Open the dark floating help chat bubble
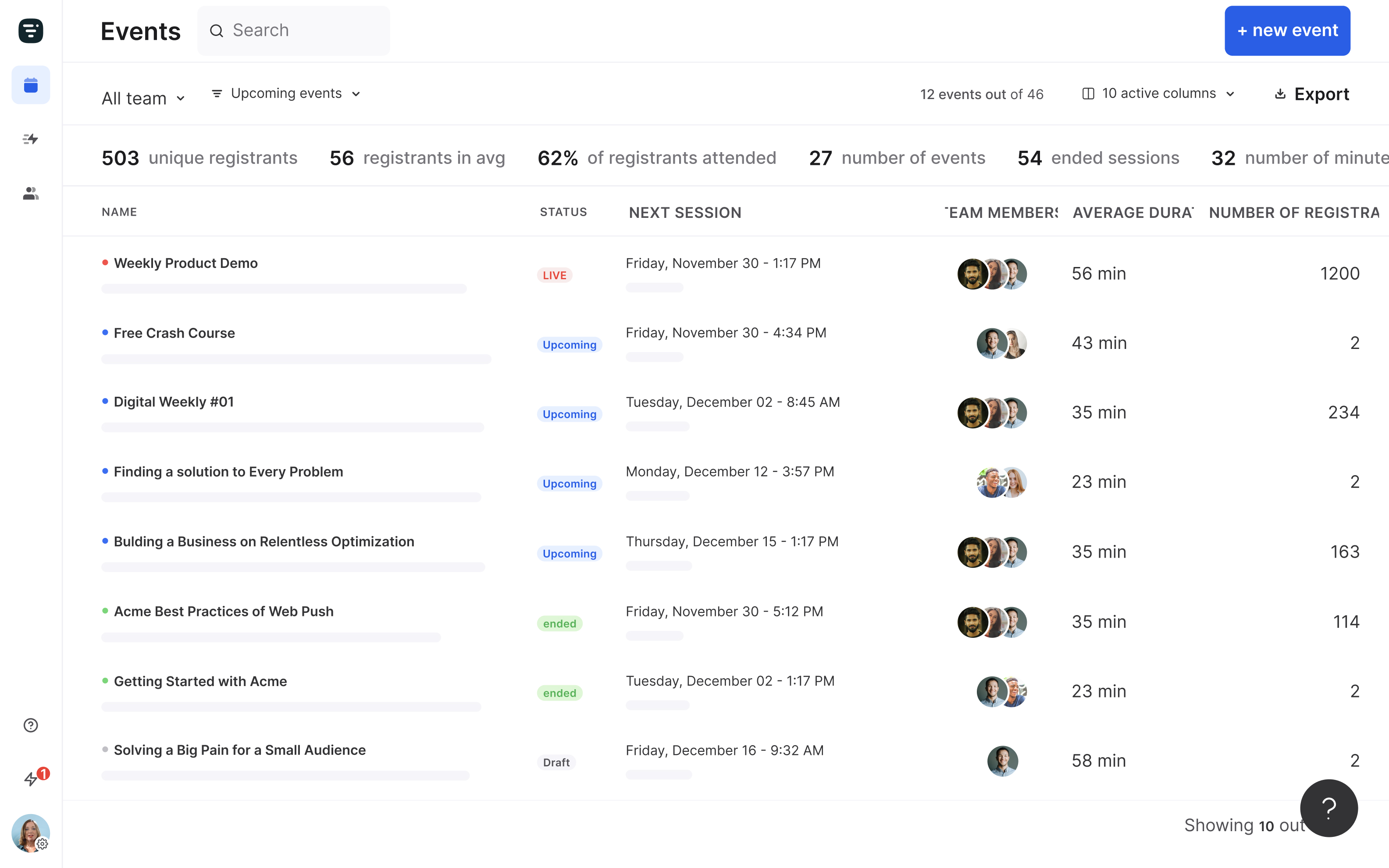Screen dimensions: 1389x868 [x=1329, y=808]
